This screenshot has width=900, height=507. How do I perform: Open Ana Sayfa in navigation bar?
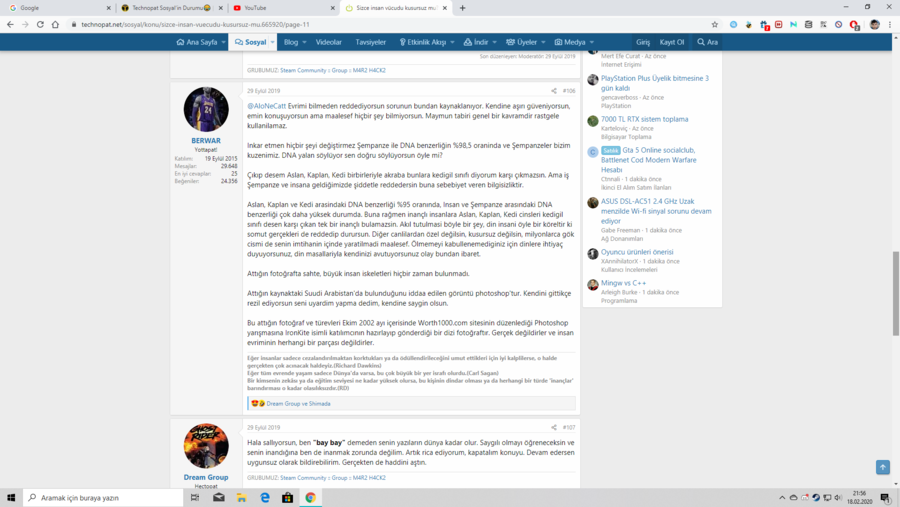pyautogui.click(x=197, y=42)
